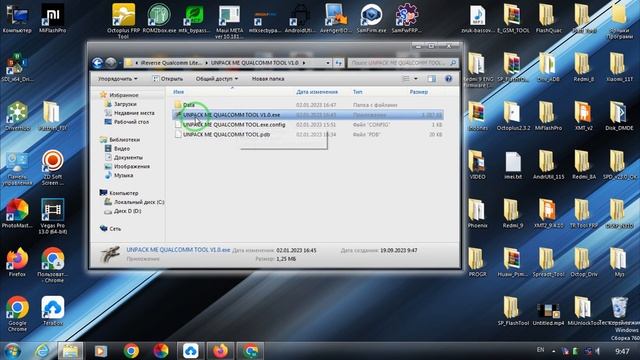Image resolution: width=640 pixels, height=360 pixels.
Task: Toggle the preview pane button
Action: pyautogui.click(x=431, y=79)
